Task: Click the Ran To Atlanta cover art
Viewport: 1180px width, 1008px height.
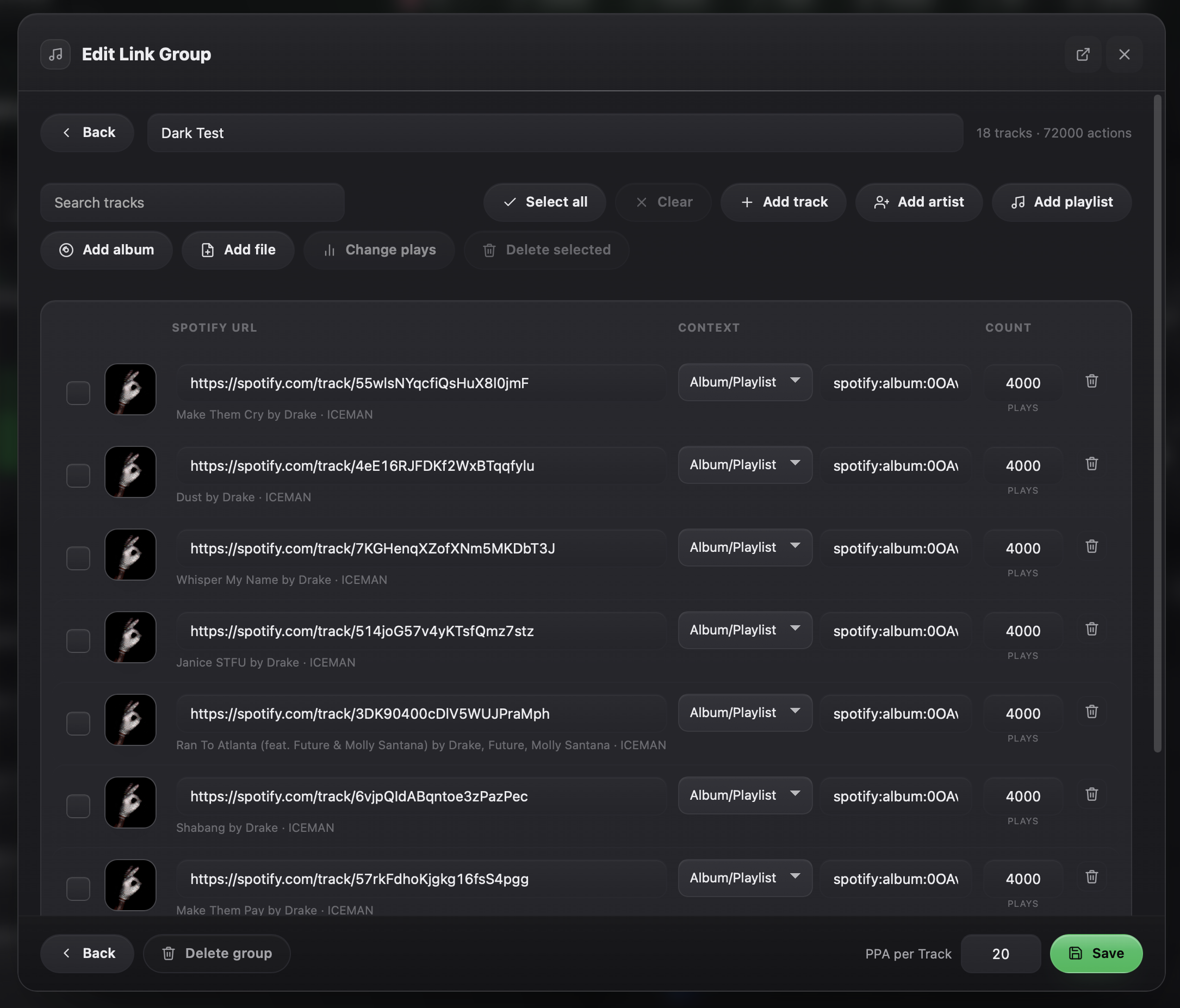Action: 131,720
